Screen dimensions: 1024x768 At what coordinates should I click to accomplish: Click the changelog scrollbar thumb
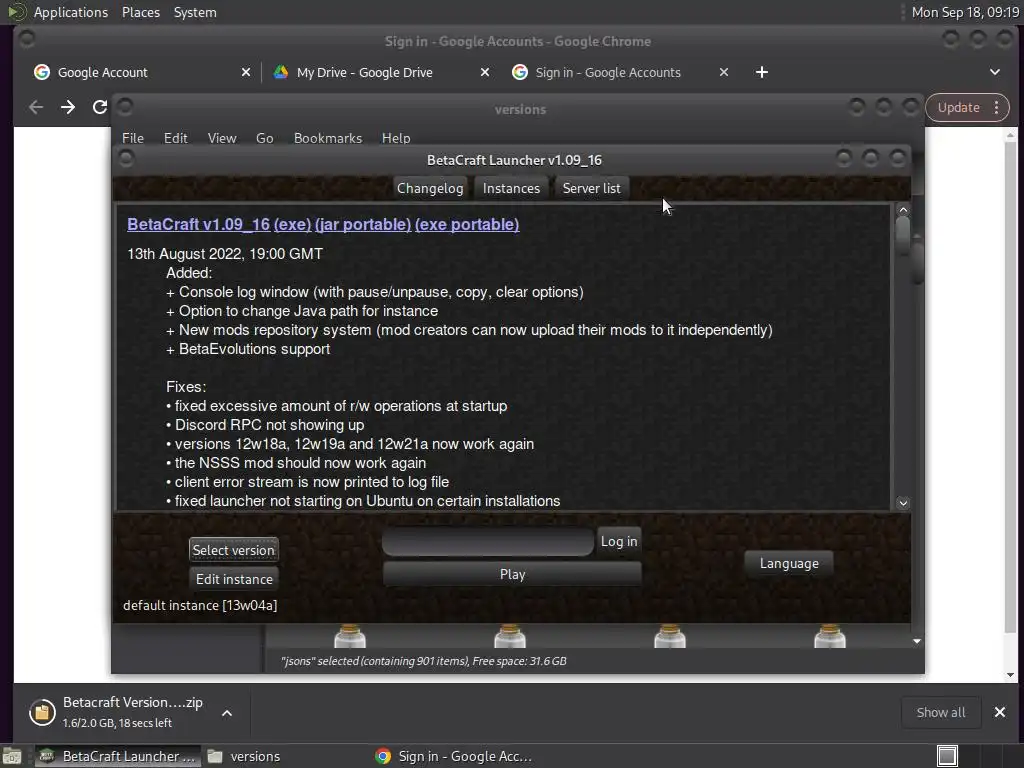(903, 235)
